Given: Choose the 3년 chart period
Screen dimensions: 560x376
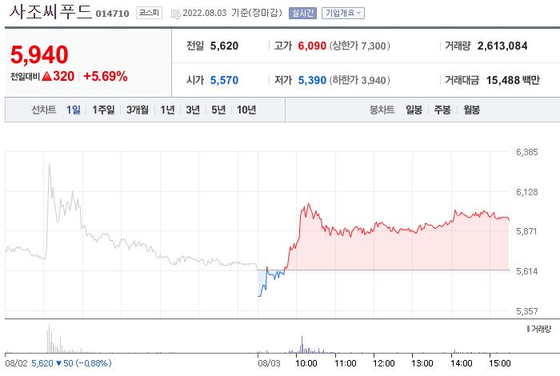Looking at the screenshot, I should [x=193, y=110].
